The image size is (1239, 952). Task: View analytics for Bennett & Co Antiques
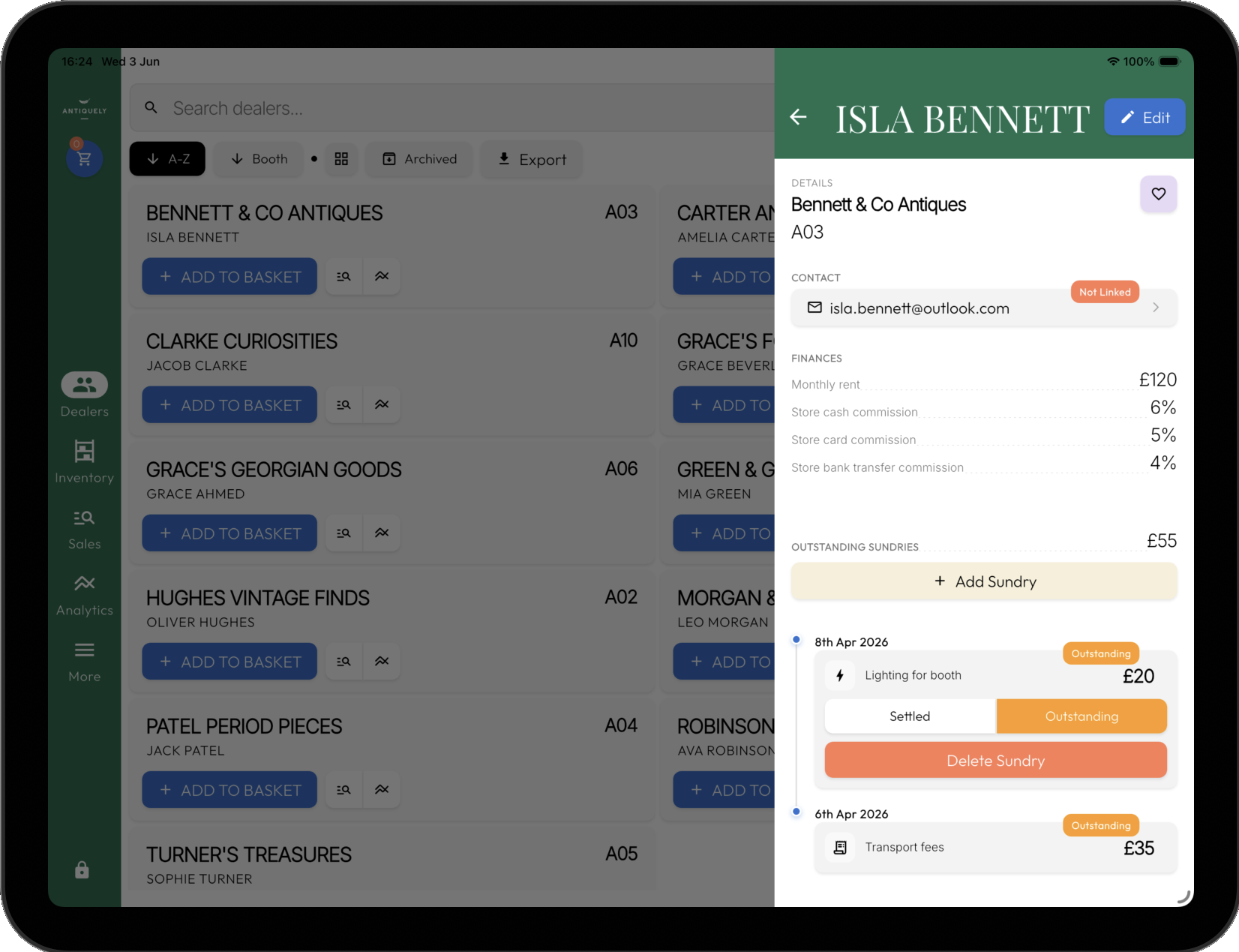tap(382, 276)
